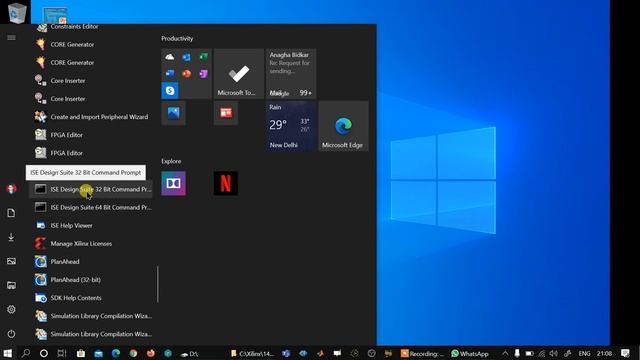The width and height of the screenshot is (640, 360).
Task: Open PowerPoint in the Office tile folder
Action: tap(187, 74)
